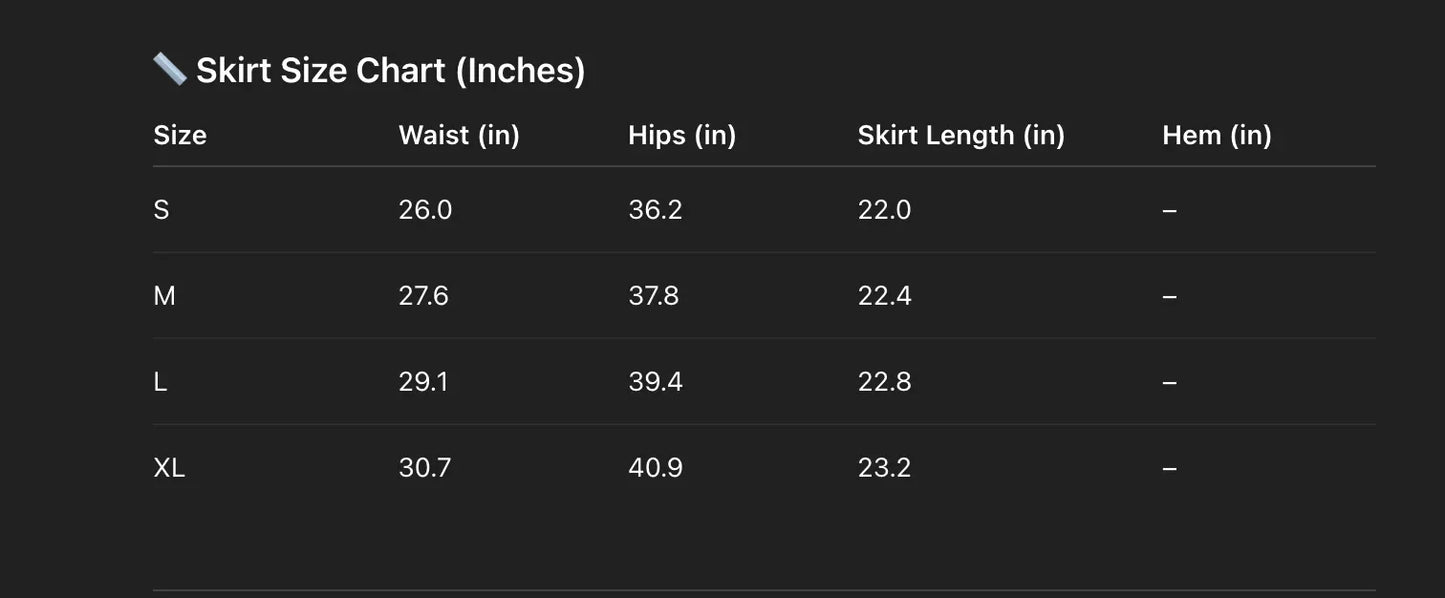Click the S size row label
The image size is (1445, 598).
pos(161,210)
